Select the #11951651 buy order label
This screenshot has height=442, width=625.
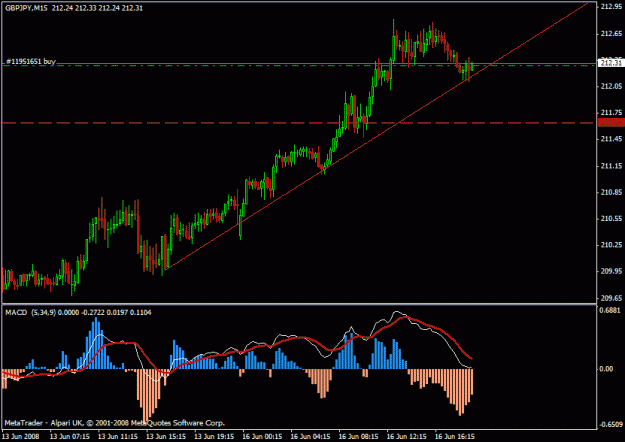point(31,61)
